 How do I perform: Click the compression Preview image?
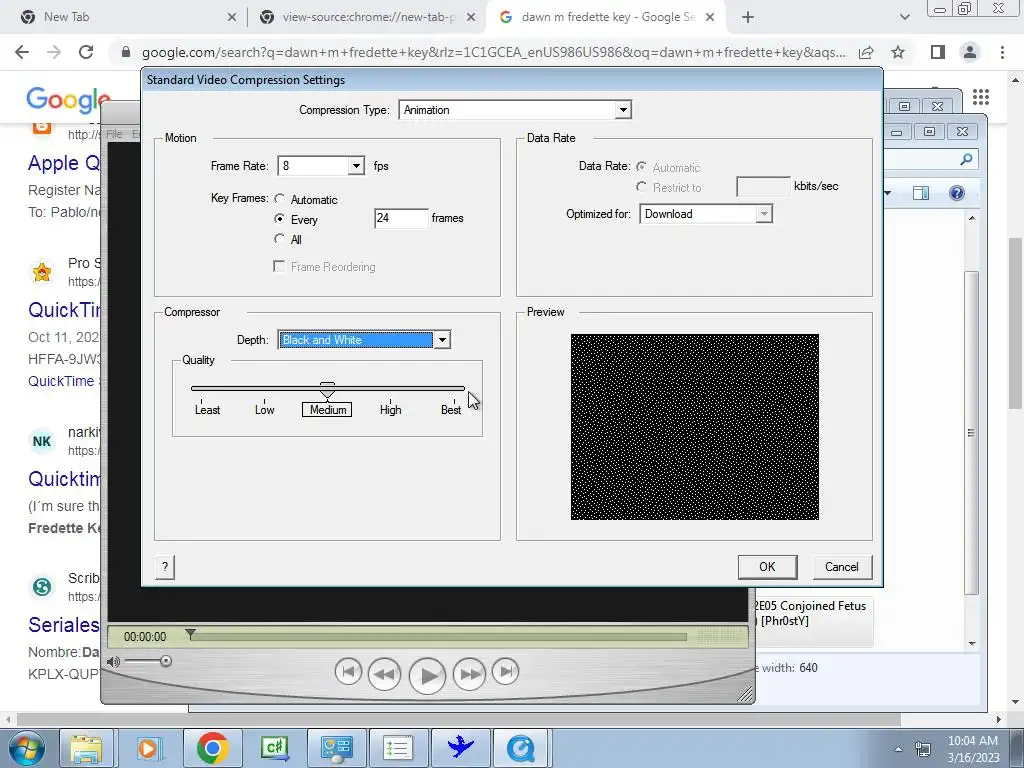(x=694, y=427)
